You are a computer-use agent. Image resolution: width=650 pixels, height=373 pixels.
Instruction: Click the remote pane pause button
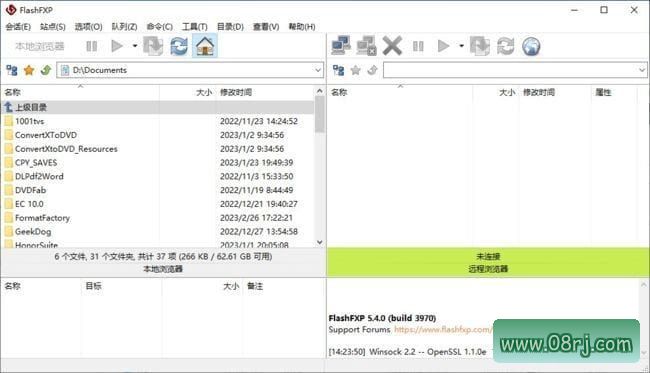(x=418, y=46)
